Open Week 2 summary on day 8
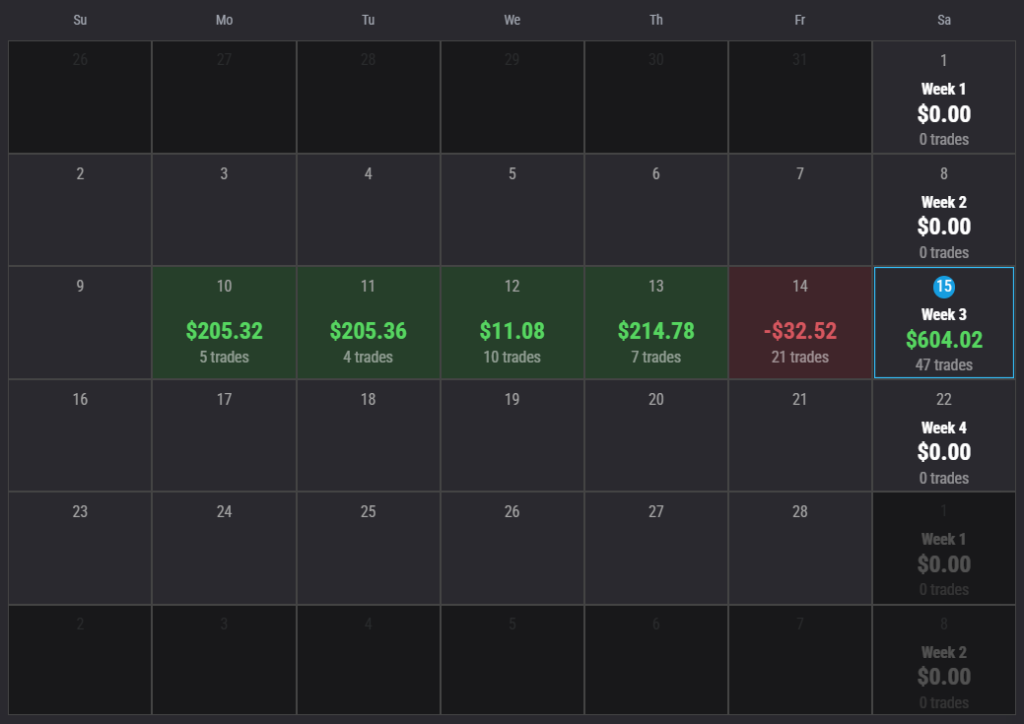The image size is (1024, 724). coord(944,211)
